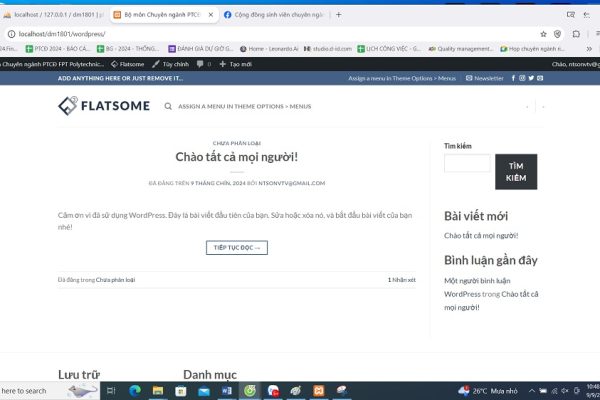This screenshot has width=600, height=400.
Task: Switch to the Cộng đồng sinh viên Facebook tab
Action: [274, 15]
